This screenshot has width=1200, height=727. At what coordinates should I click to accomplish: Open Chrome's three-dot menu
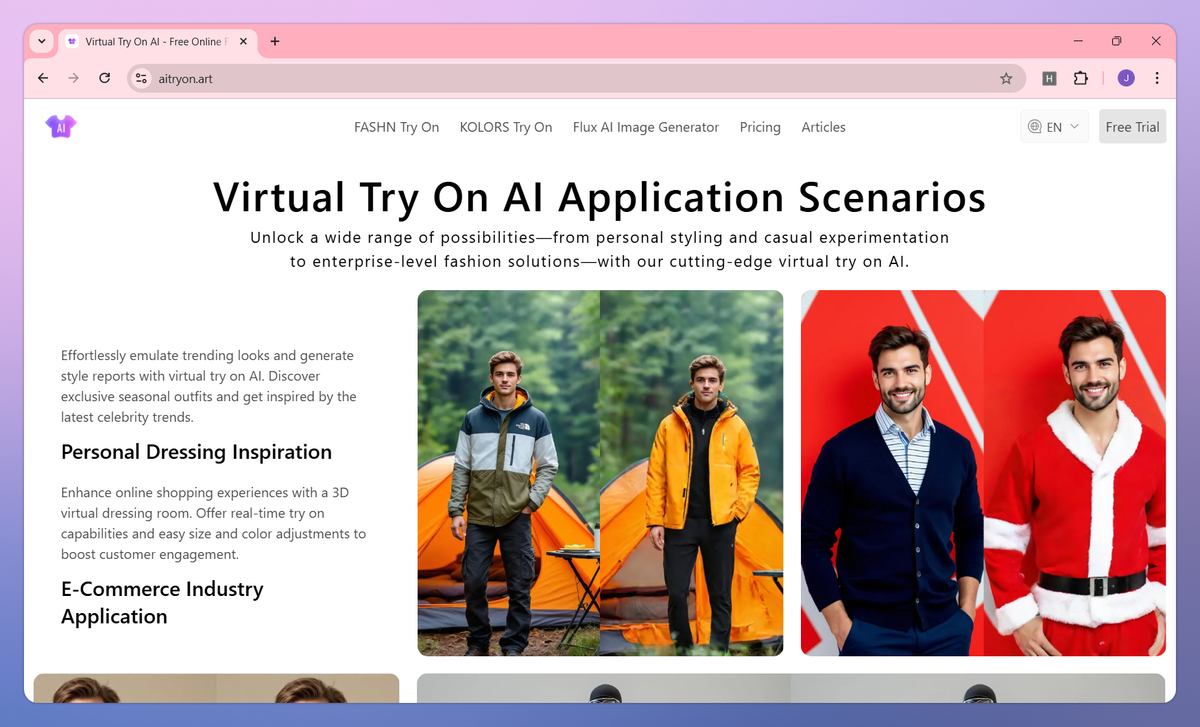pos(1157,78)
